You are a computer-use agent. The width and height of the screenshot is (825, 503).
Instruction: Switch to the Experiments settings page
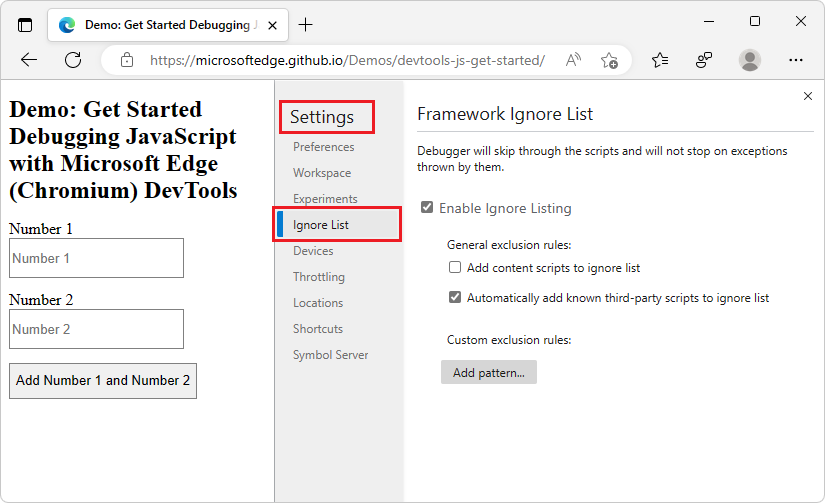325,199
